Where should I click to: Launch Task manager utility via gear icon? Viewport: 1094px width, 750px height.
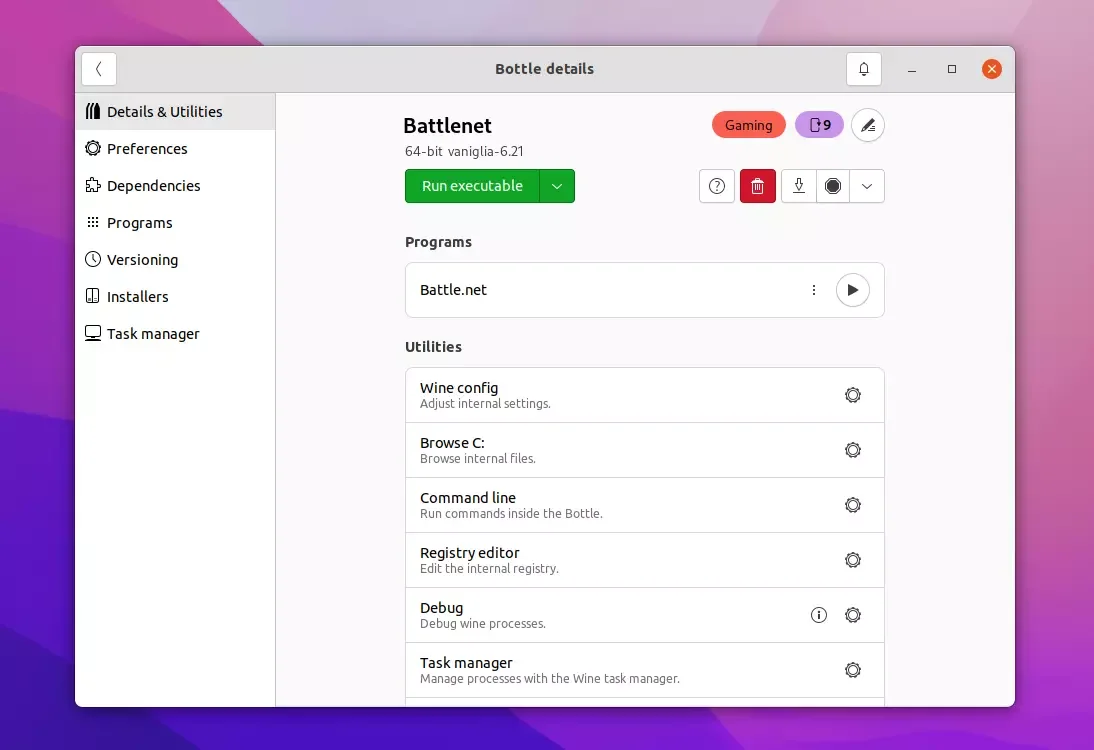853,670
